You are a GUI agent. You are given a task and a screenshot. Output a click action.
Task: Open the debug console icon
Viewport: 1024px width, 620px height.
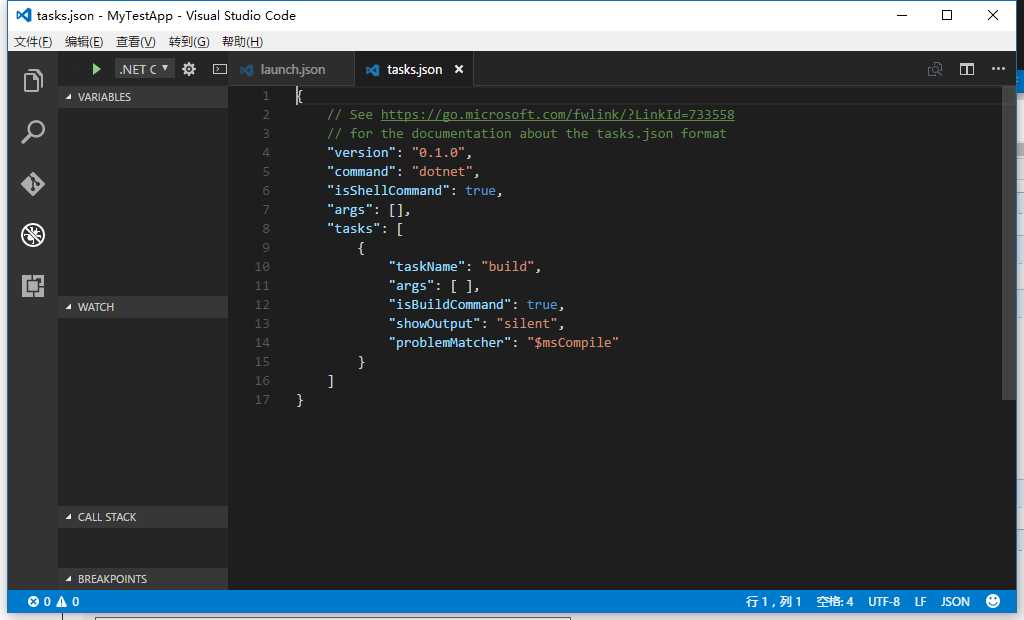pyautogui.click(x=220, y=69)
